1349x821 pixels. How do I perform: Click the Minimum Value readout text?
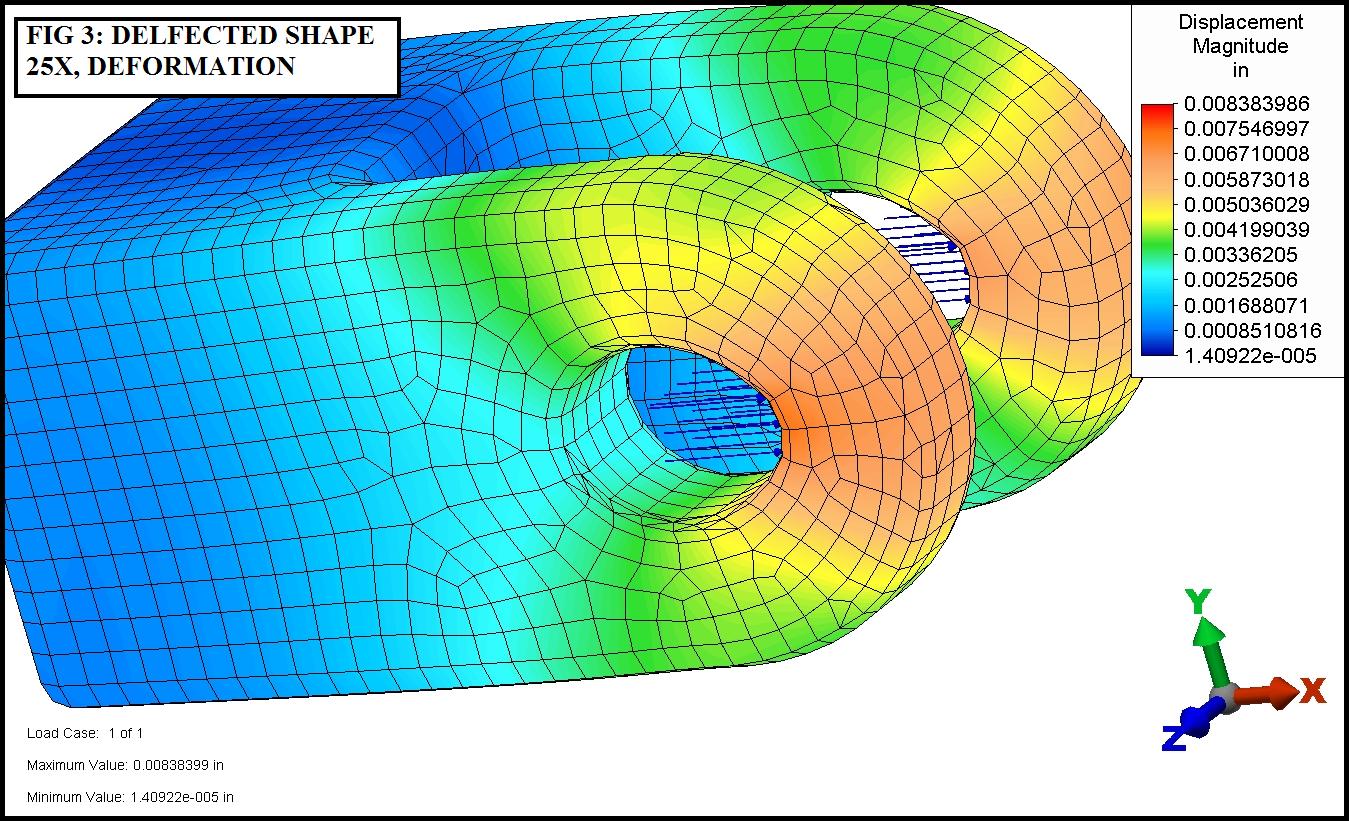pyautogui.click(x=130, y=797)
